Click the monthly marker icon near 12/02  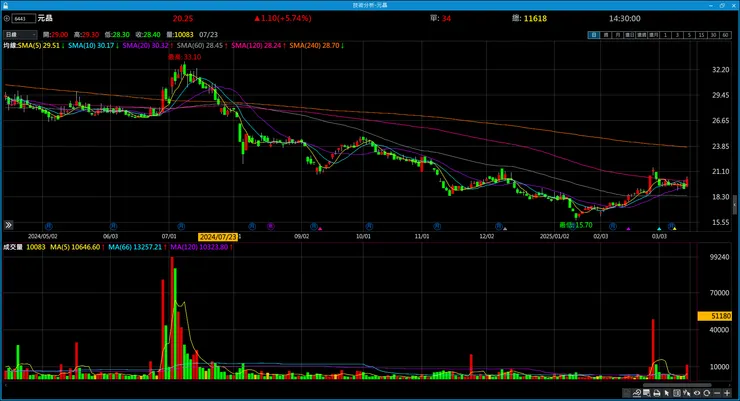(x=498, y=226)
